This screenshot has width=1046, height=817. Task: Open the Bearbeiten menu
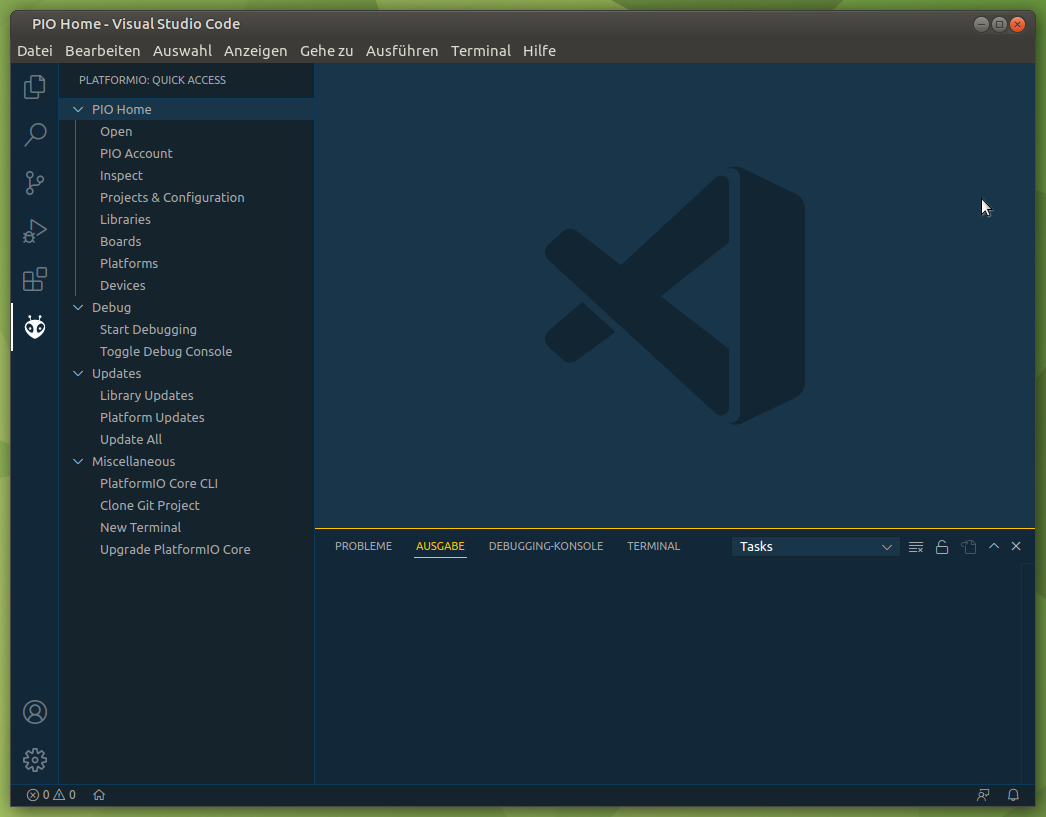pos(103,51)
